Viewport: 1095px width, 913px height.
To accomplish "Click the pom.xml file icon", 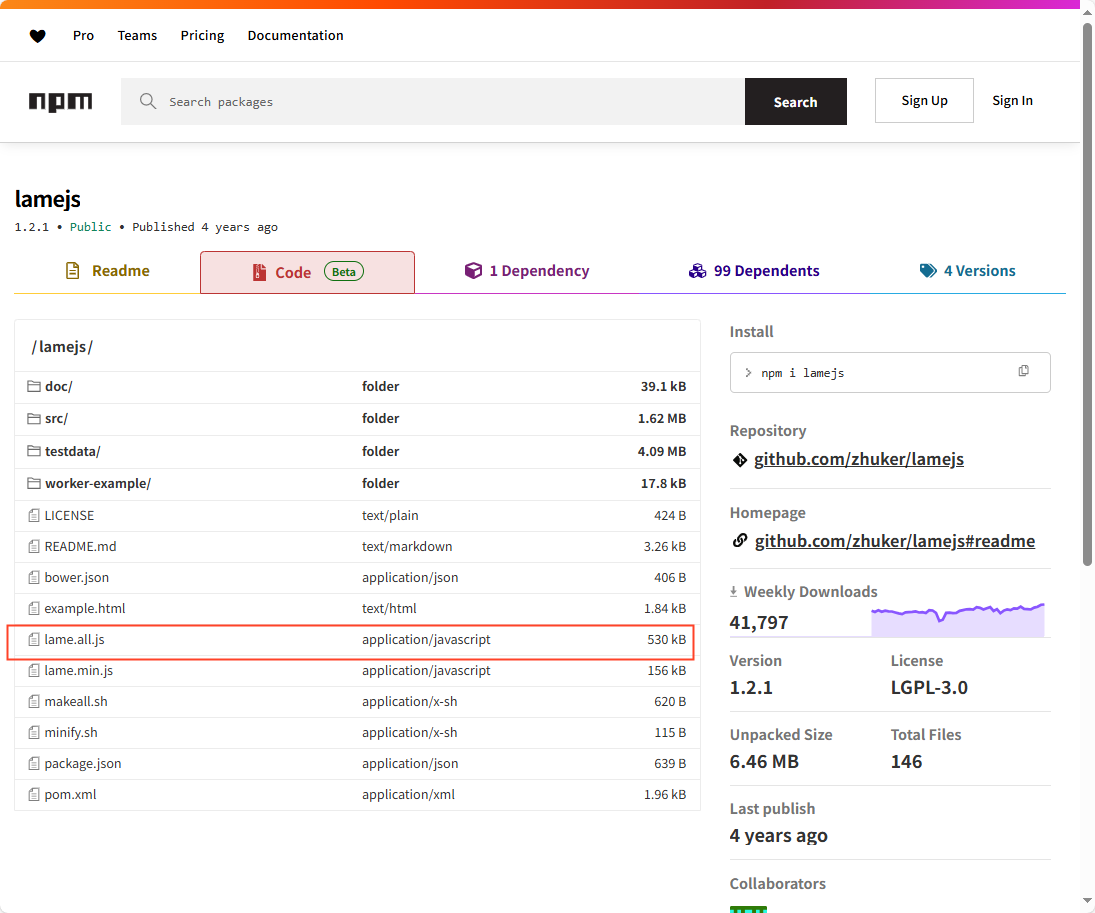I will [x=34, y=794].
